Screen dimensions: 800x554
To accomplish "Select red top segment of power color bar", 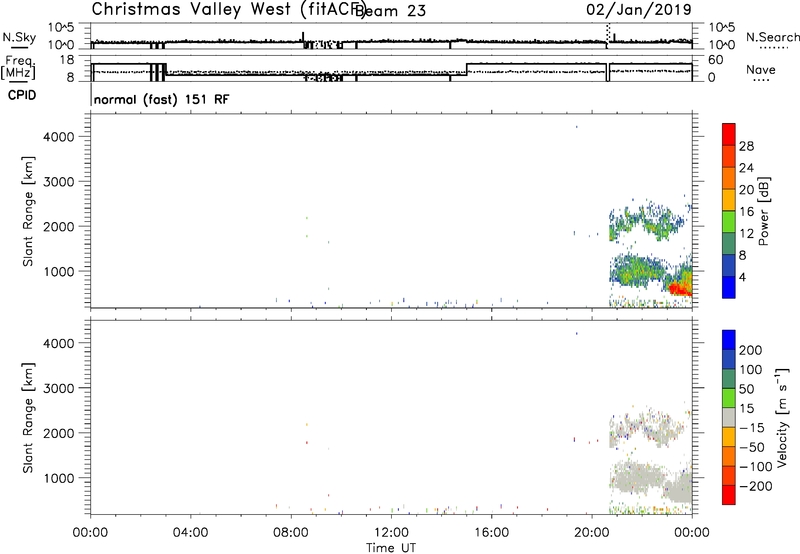I will pyautogui.click(x=729, y=134).
